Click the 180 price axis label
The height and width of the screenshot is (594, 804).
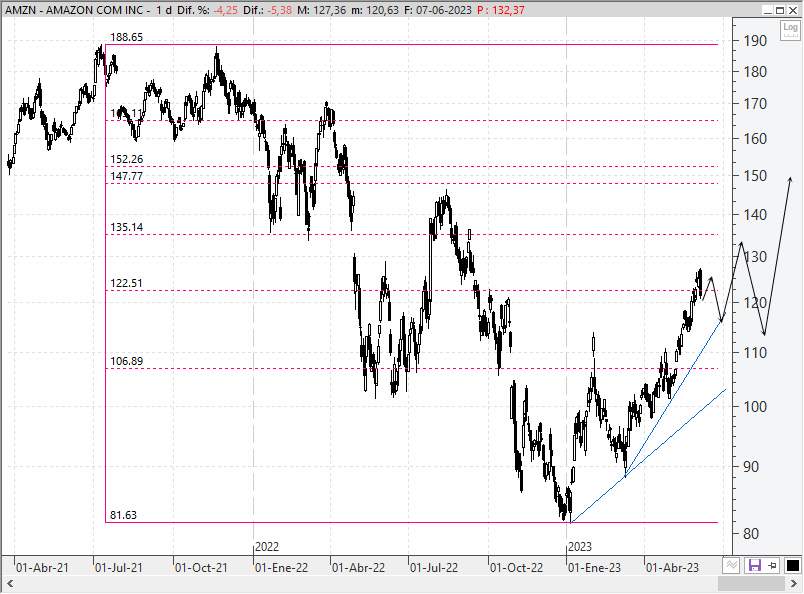click(755, 72)
